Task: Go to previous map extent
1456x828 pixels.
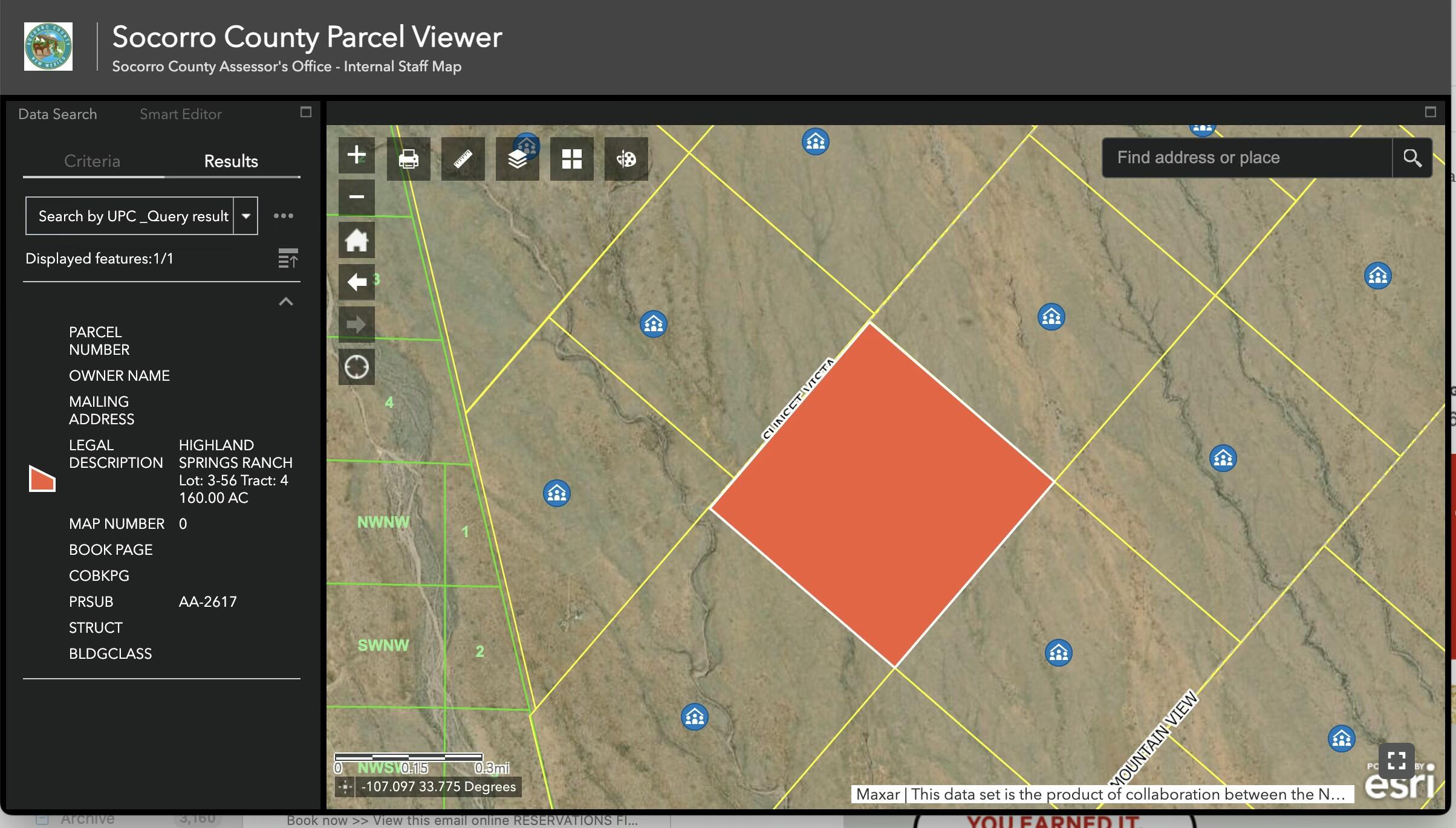Action: tap(357, 282)
